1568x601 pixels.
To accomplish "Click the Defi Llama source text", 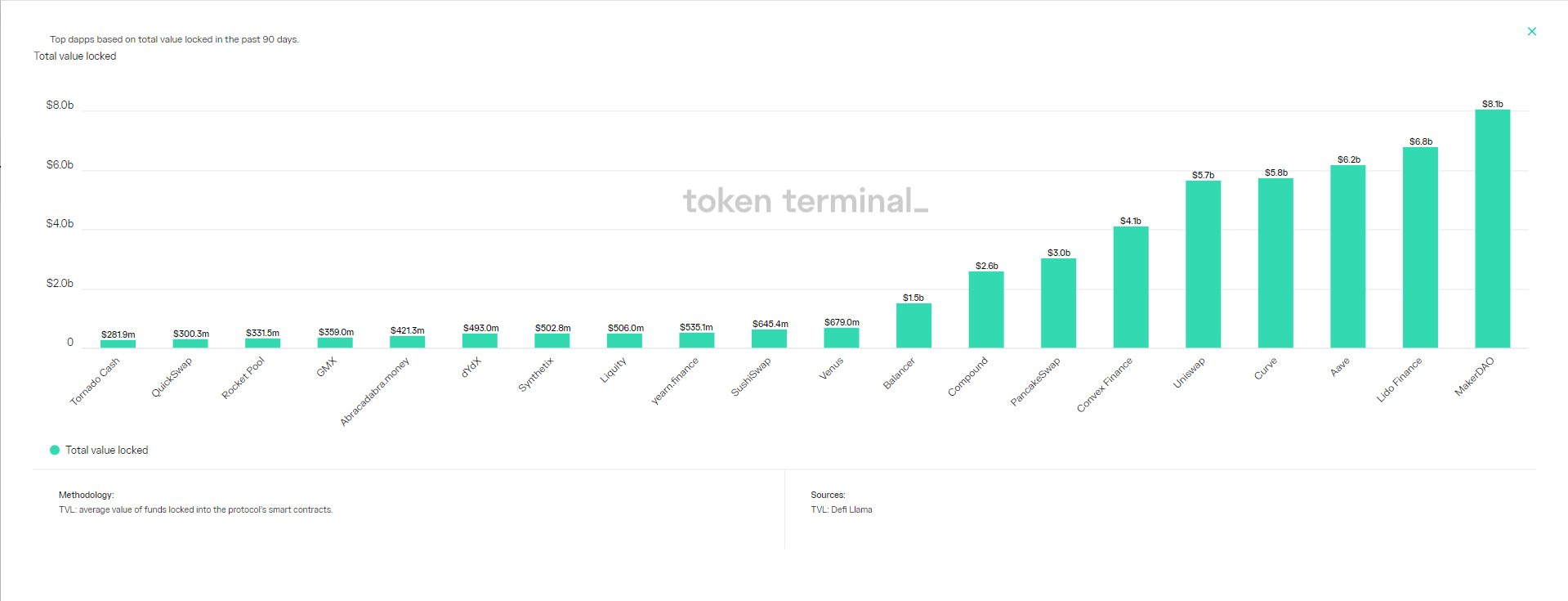I will click(851, 509).
